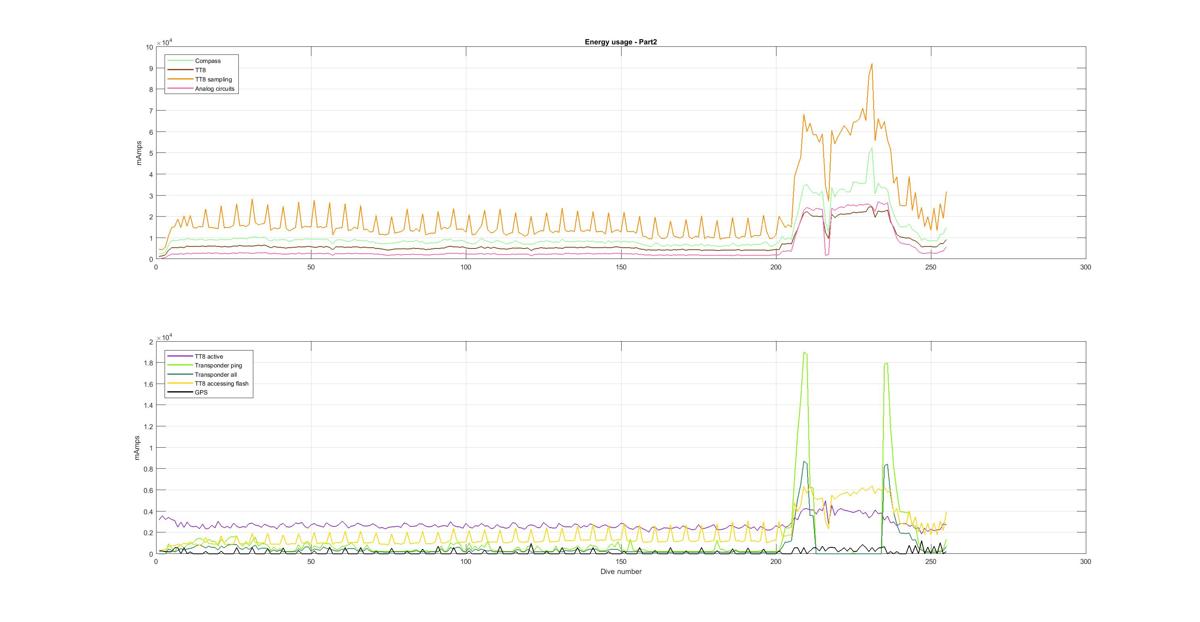Click y-axis tick '3' on the top plot
1200x622 pixels.
pyautogui.click(x=151, y=196)
